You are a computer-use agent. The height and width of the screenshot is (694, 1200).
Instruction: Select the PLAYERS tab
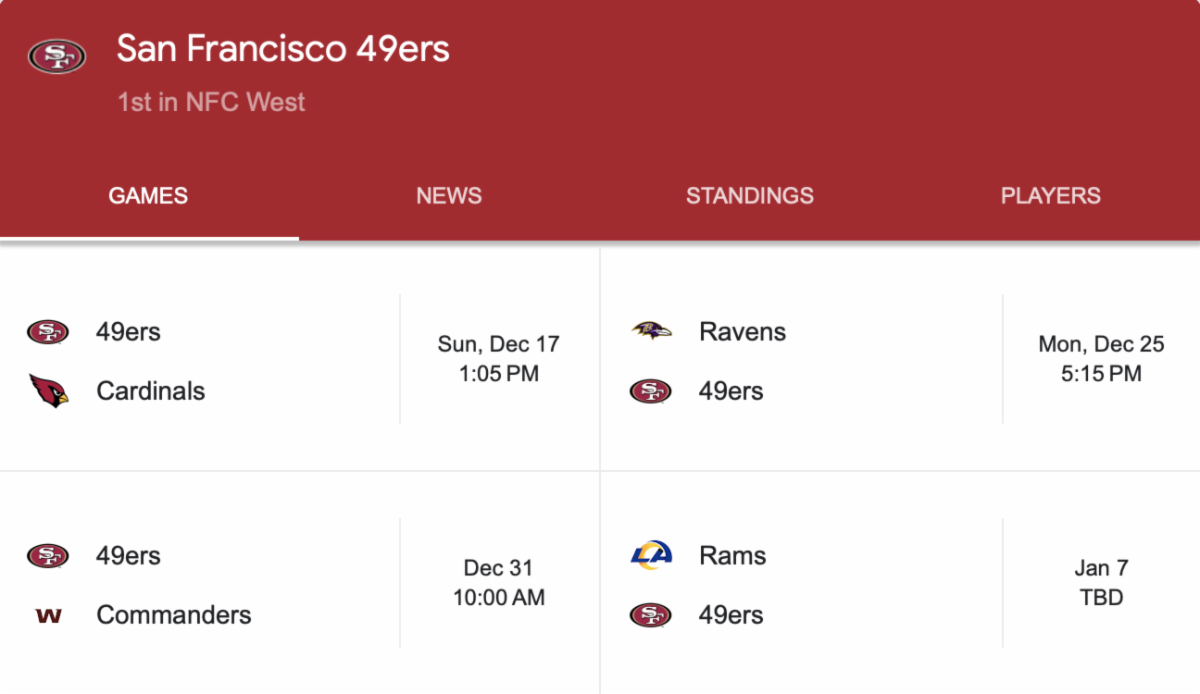point(1050,196)
